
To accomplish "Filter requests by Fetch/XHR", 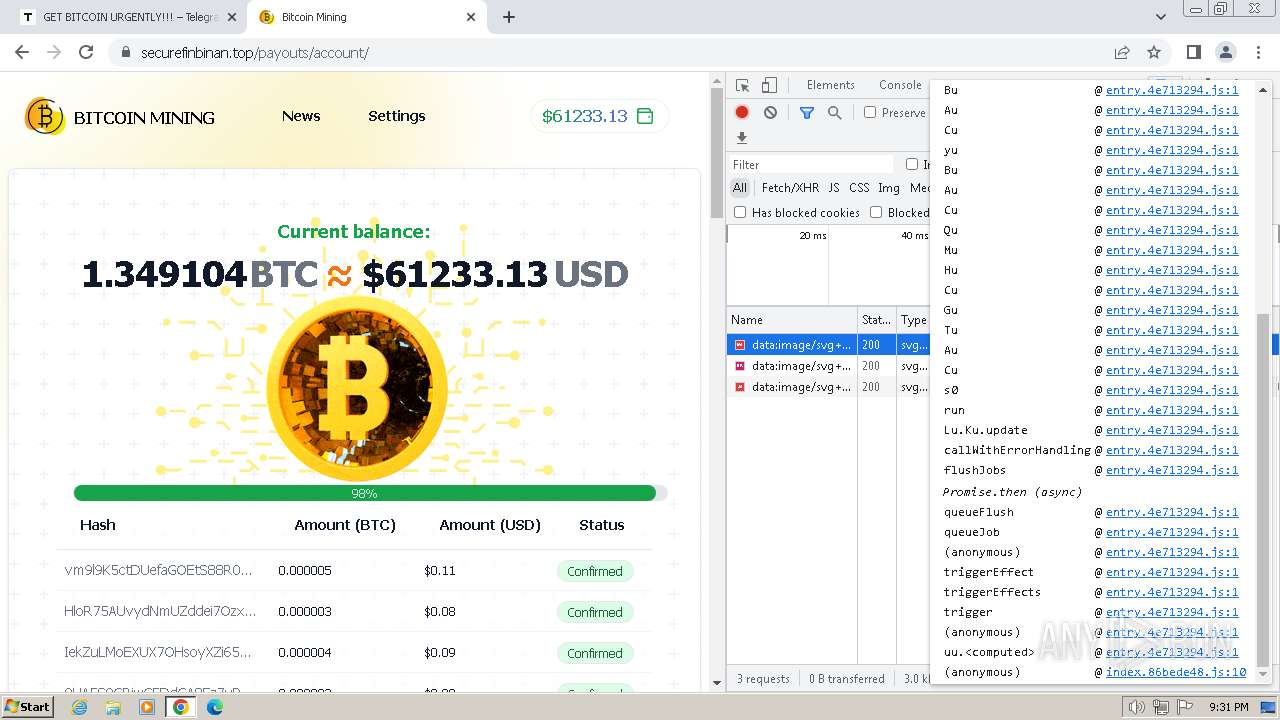I will [x=790, y=187].
